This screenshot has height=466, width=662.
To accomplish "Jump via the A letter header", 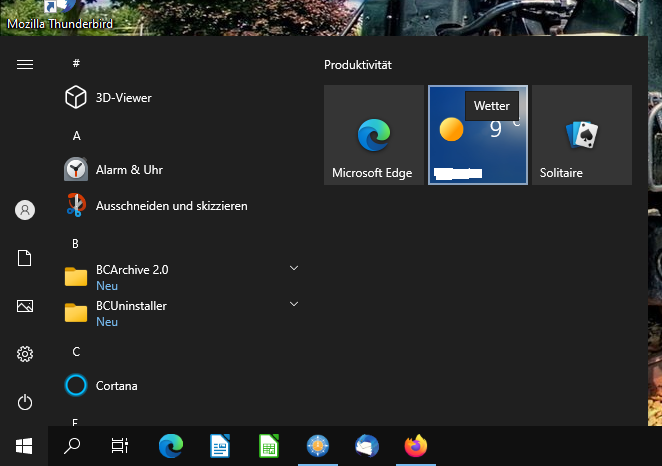I will pos(76,135).
